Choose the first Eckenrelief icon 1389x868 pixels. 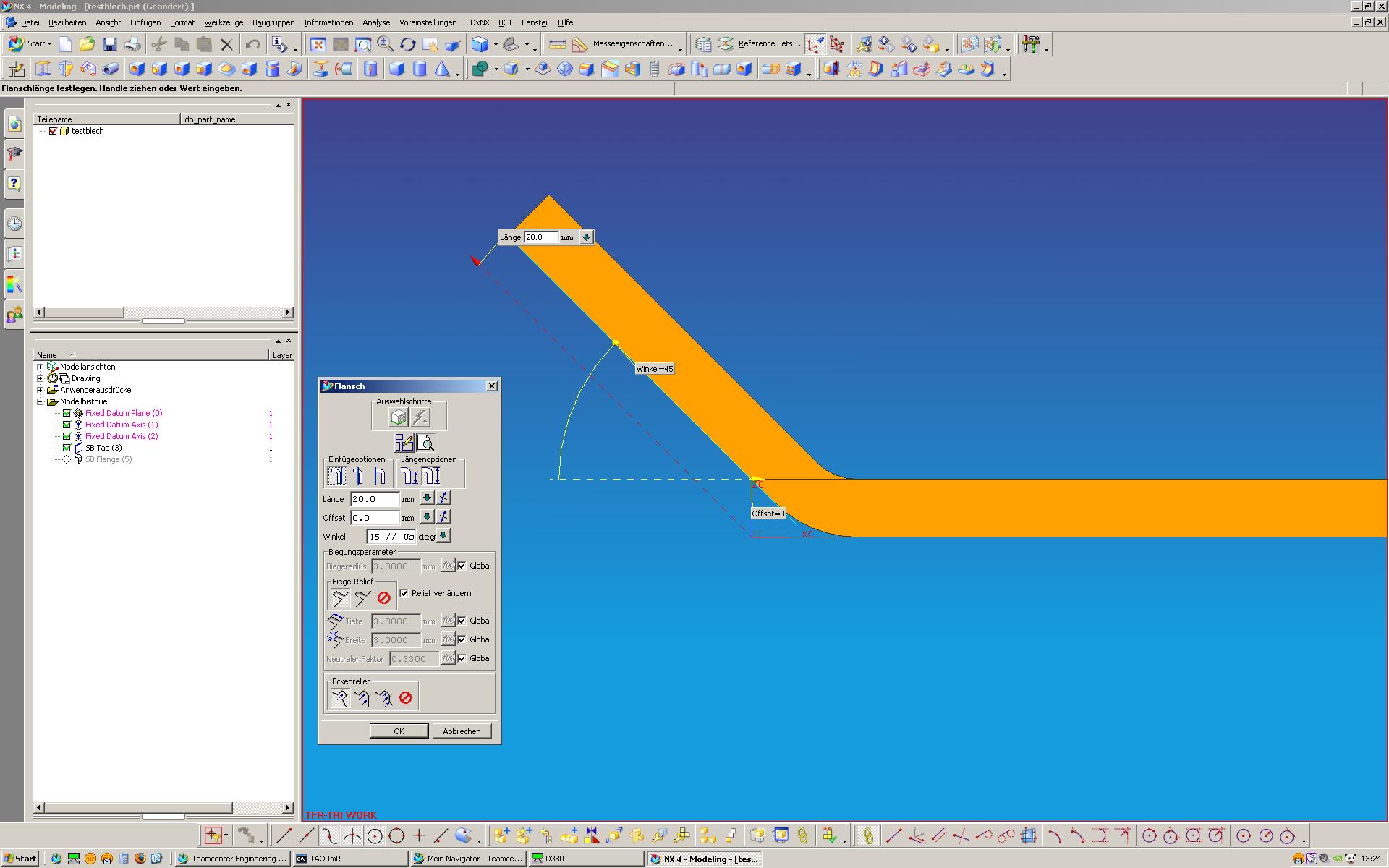pos(340,698)
